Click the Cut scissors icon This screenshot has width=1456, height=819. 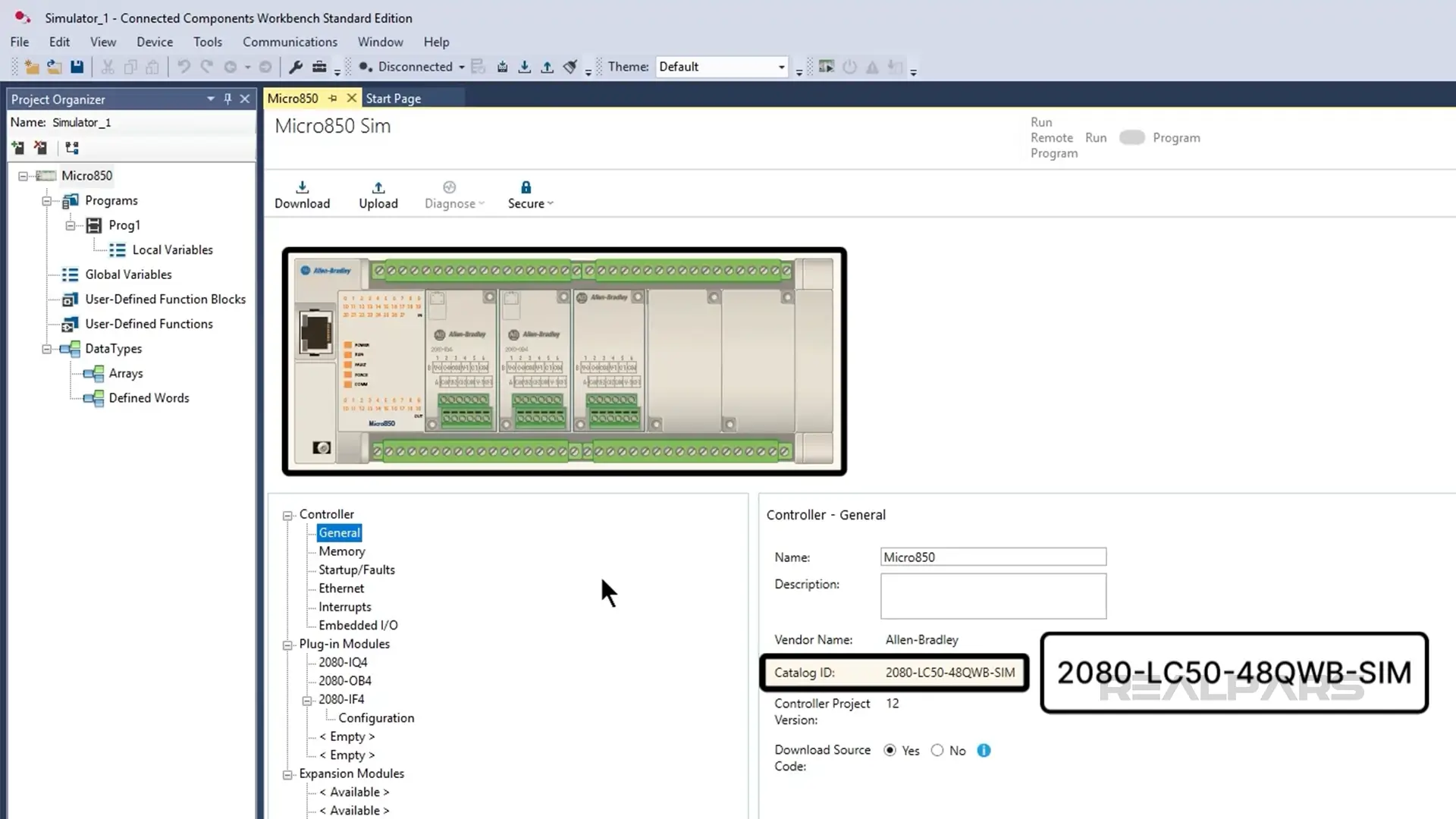click(x=108, y=67)
